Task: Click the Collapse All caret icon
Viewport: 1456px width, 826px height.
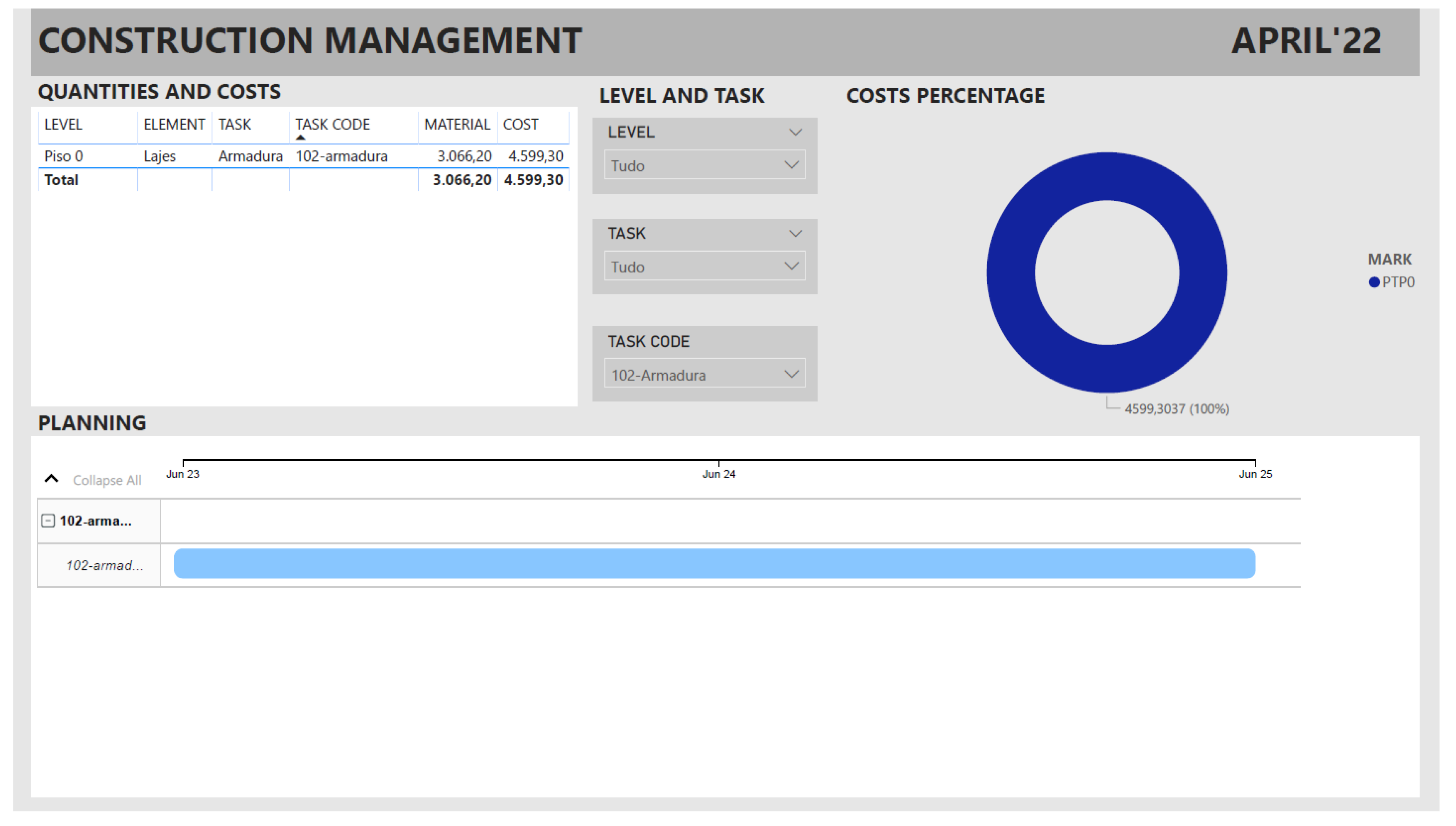Action: click(x=51, y=479)
